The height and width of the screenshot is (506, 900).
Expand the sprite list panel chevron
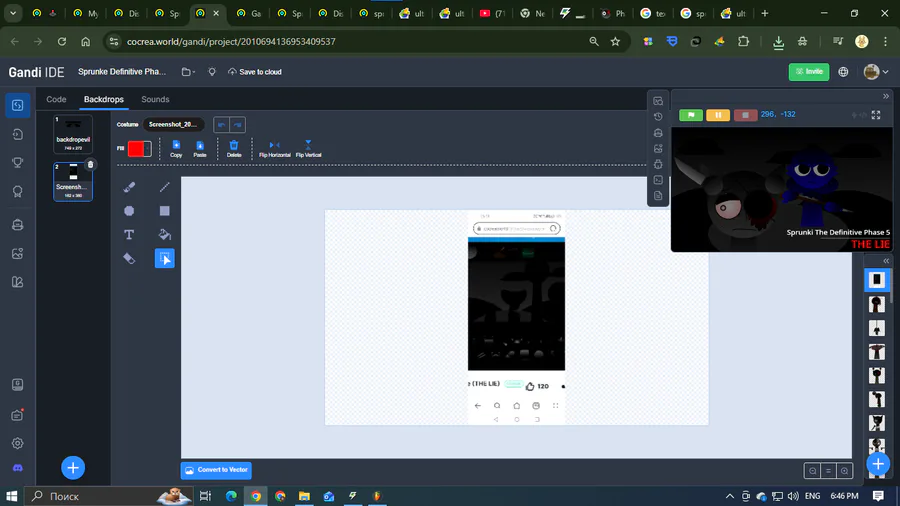(886, 260)
